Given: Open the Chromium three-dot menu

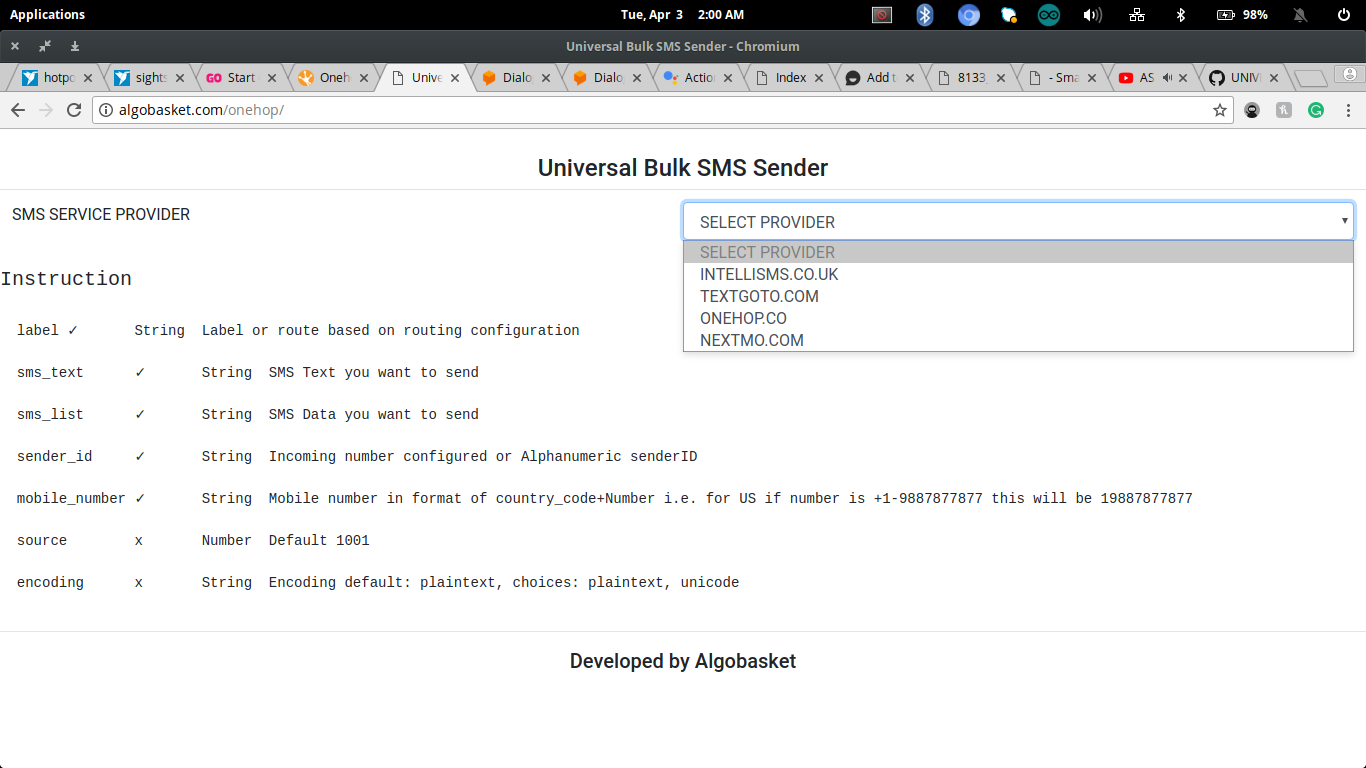Looking at the screenshot, I should coord(1348,110).
